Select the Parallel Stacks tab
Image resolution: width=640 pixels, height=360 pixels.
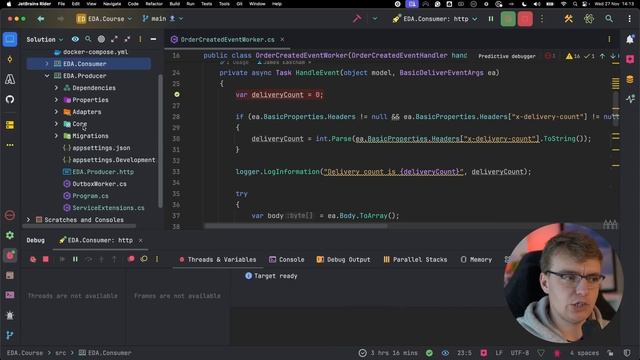click(415, 260)
